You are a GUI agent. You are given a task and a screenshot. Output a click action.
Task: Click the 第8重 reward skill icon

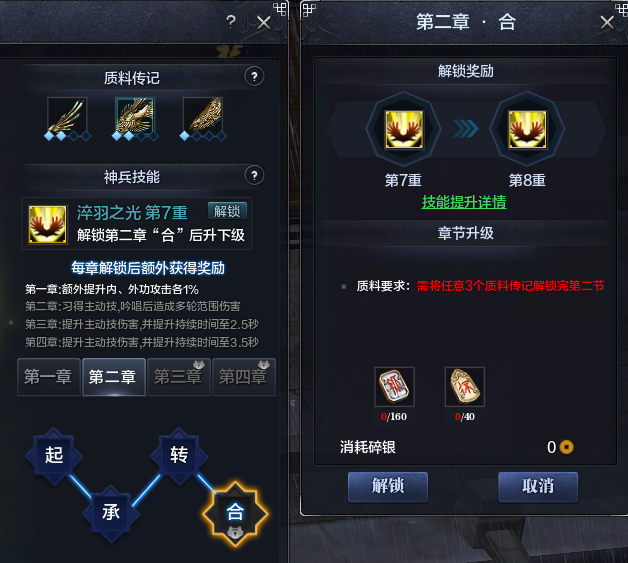[x=527, y=130]
